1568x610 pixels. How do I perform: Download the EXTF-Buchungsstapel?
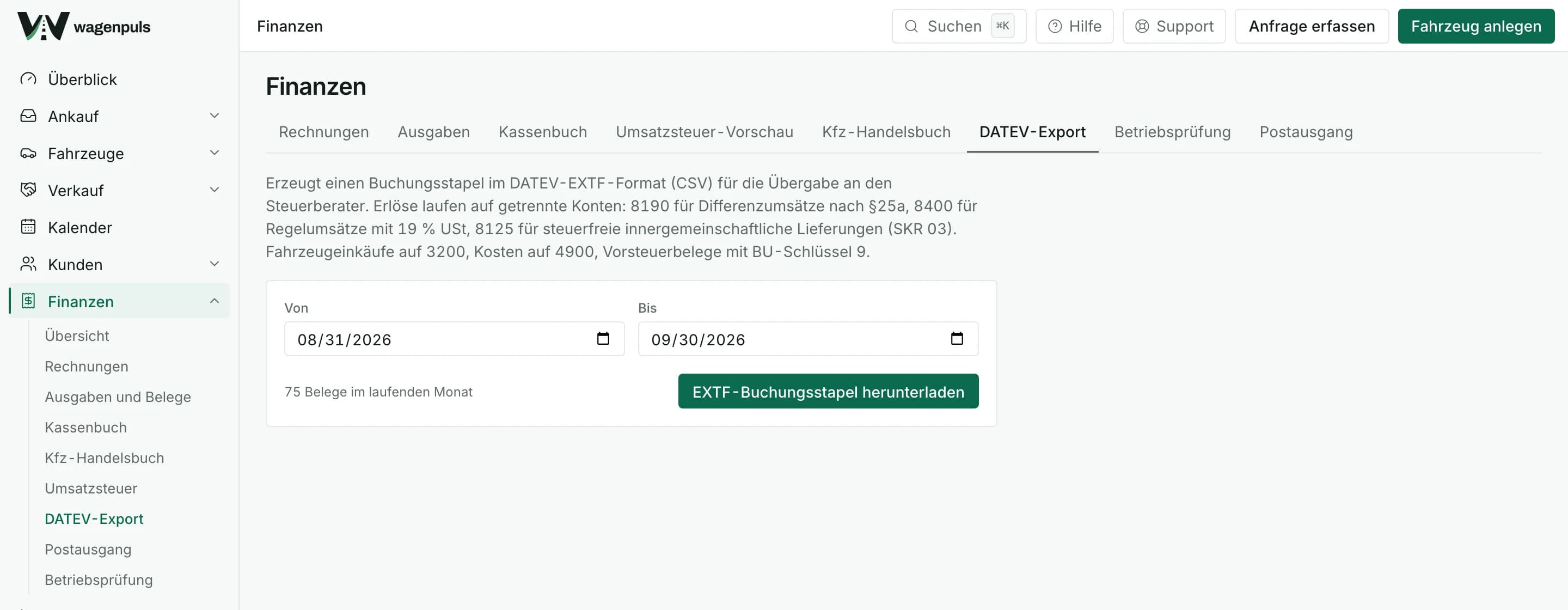tap(828, 392)
